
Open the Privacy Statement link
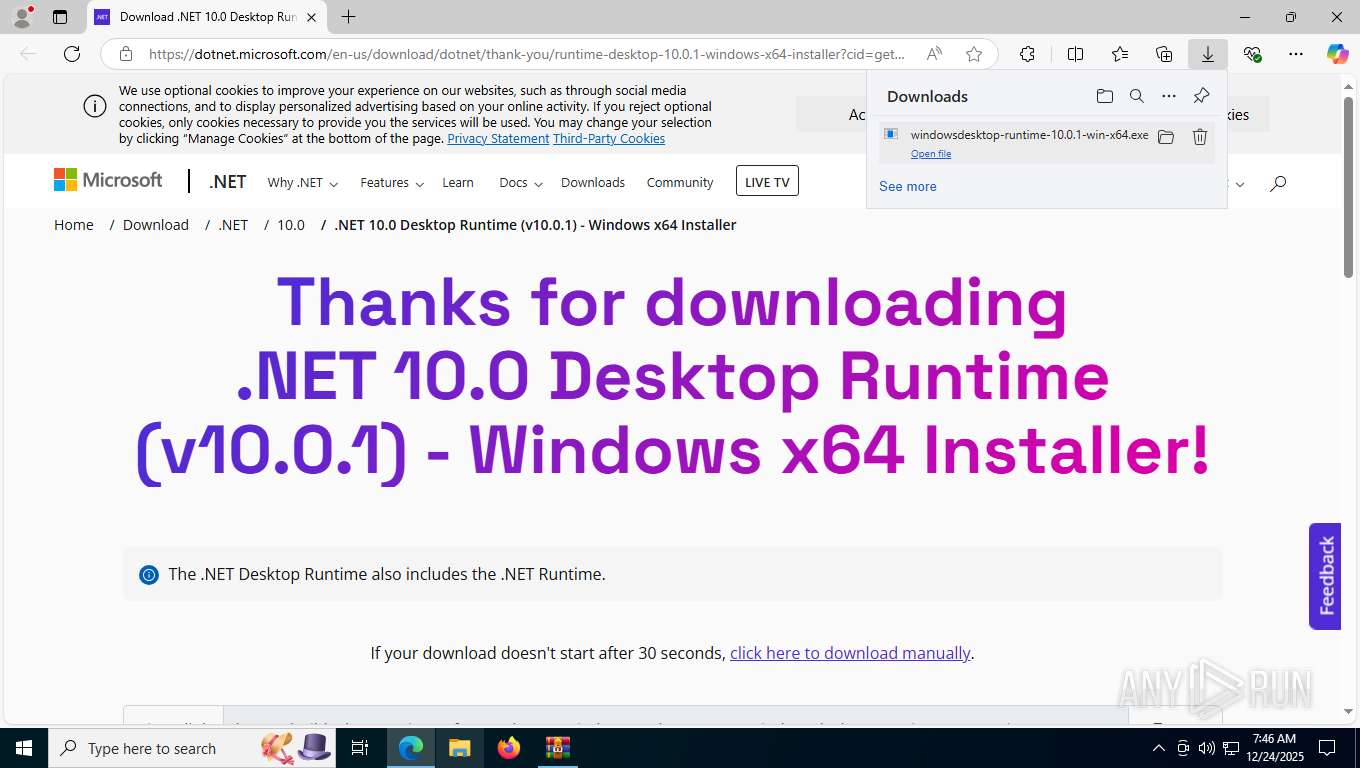point(498,138)
